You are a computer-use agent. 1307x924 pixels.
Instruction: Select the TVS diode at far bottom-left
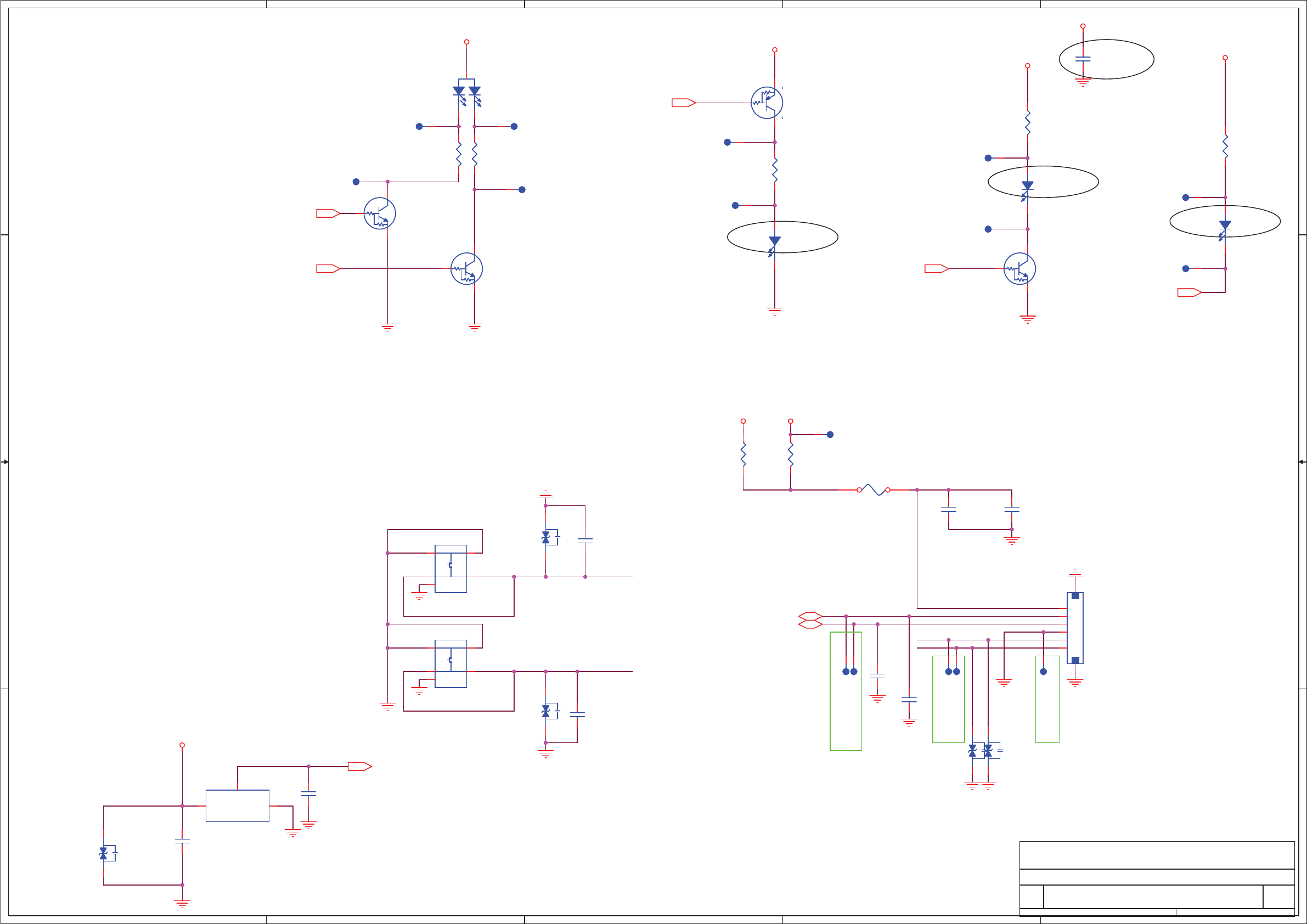104,853
